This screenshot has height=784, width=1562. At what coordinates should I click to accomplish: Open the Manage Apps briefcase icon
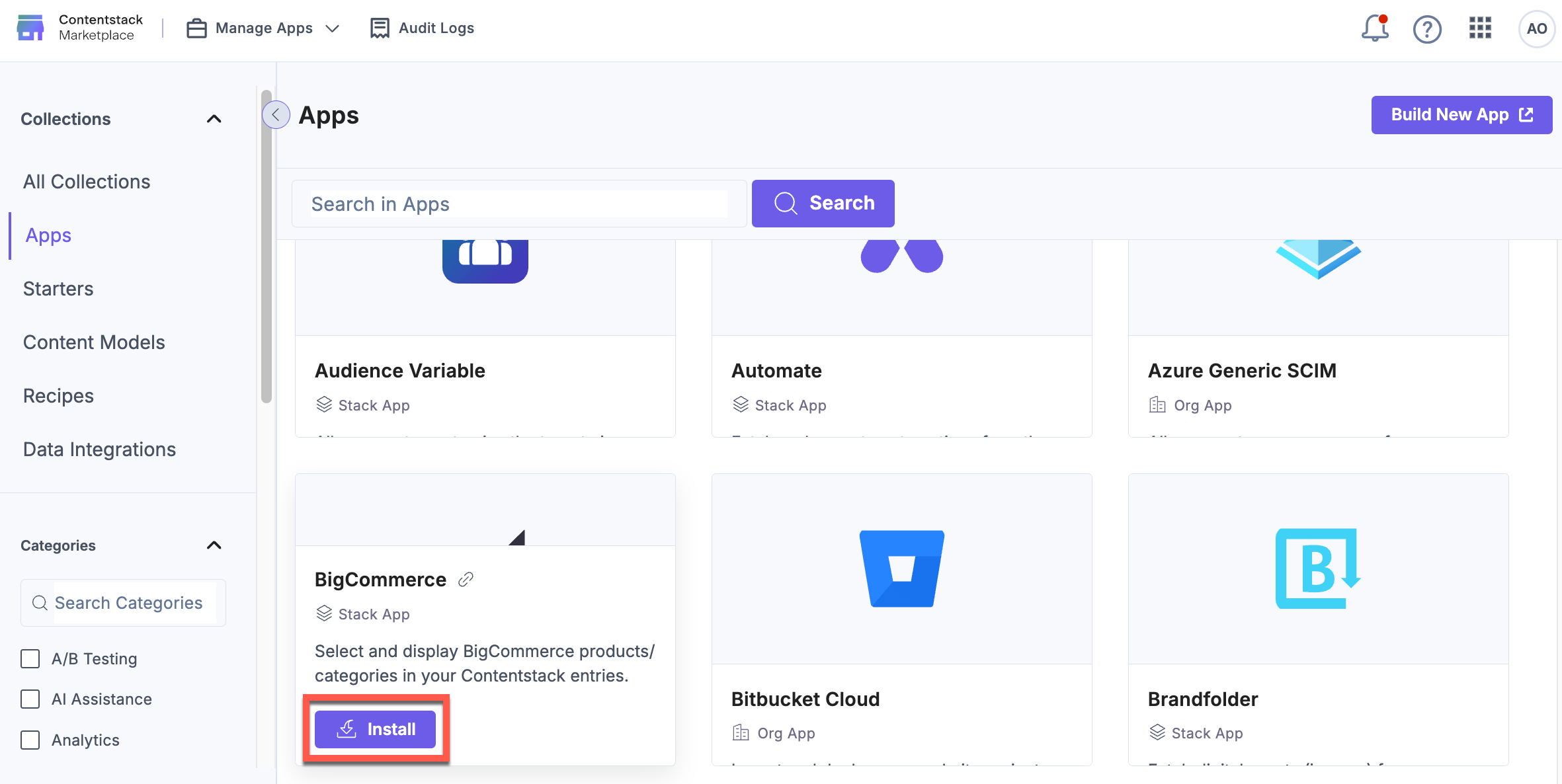point(196,28)
